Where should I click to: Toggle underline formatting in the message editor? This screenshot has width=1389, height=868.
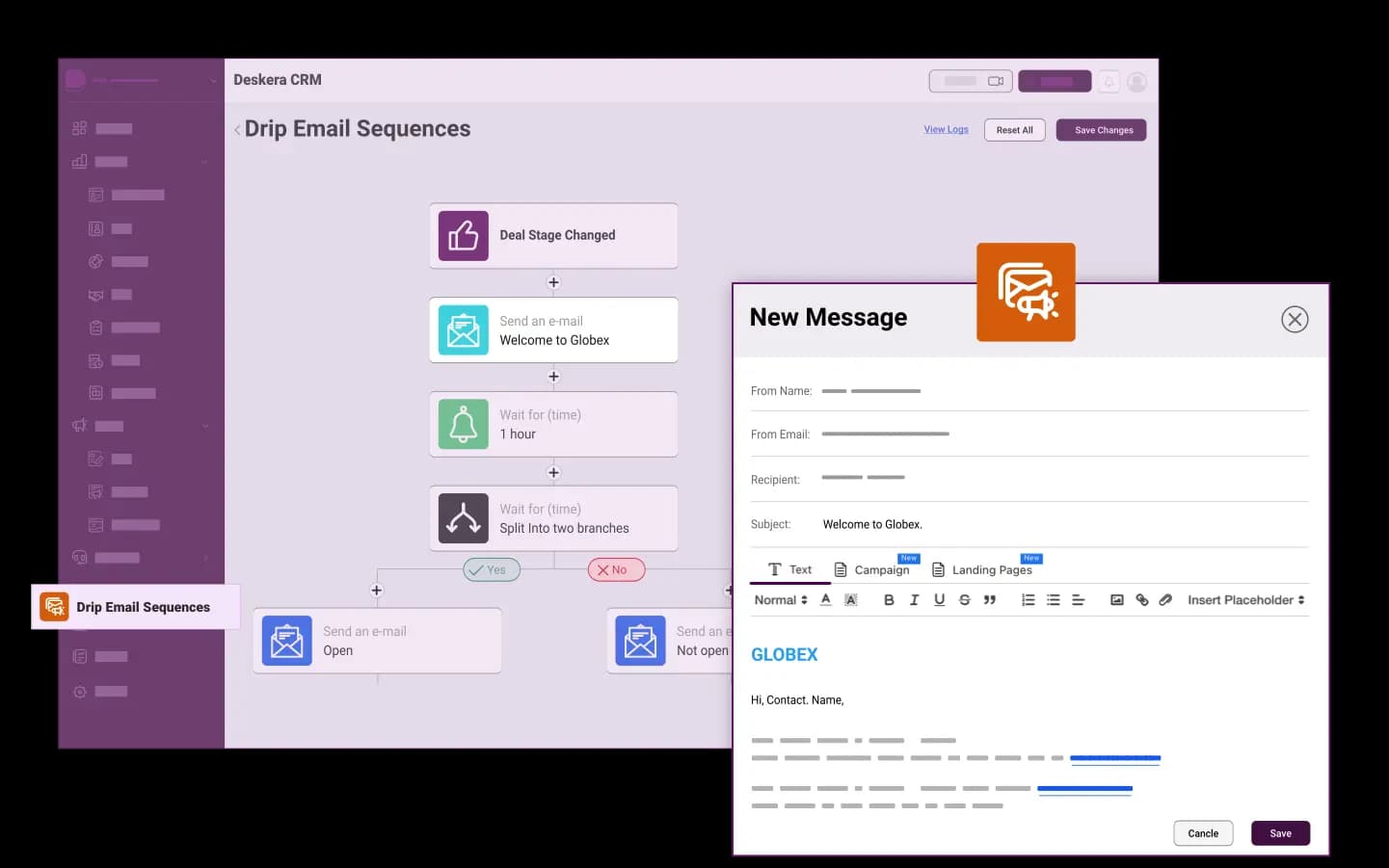click(x=940, y=599)
